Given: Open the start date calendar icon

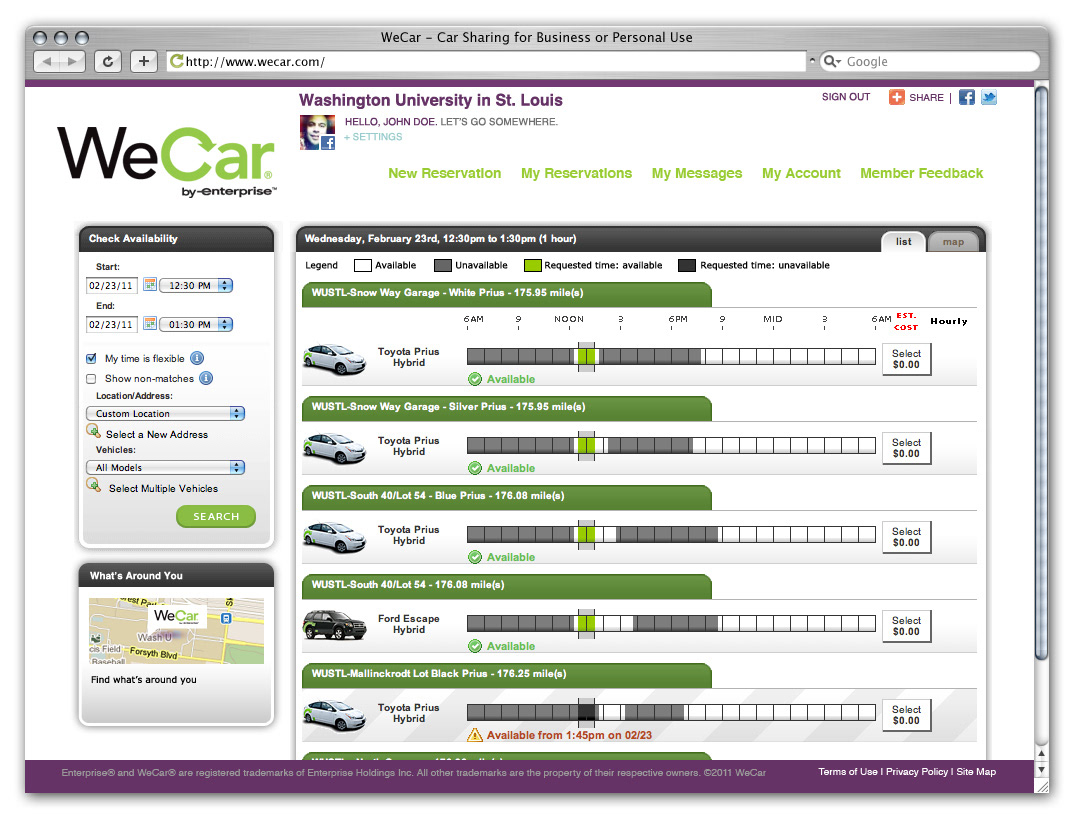Looking at the screenshot, I should coord(150,284).
